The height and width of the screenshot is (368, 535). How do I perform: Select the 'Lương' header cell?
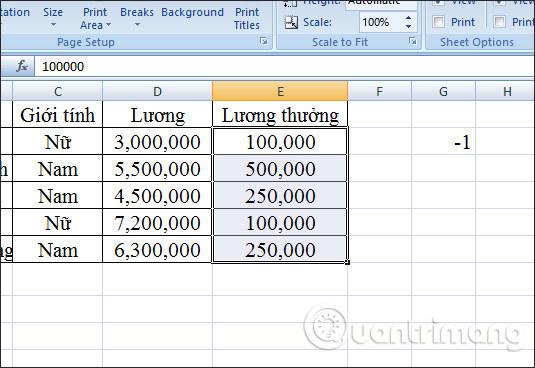[157, 115]
